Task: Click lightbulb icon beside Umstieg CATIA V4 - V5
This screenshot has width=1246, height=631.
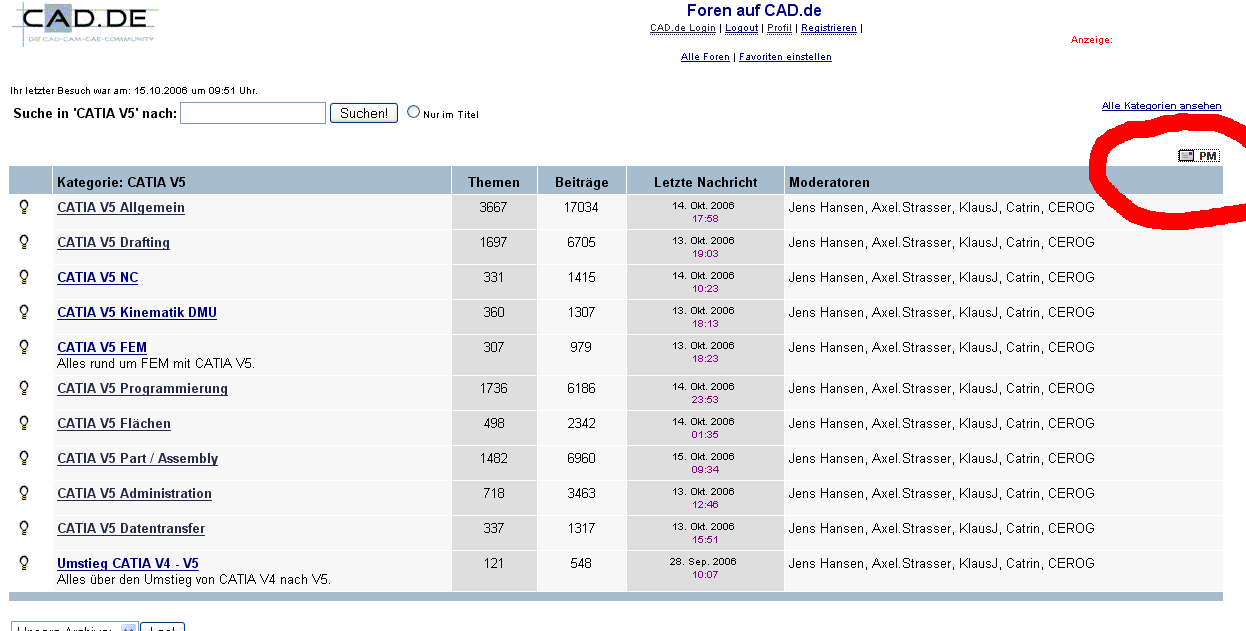Action: pos(24,563)
